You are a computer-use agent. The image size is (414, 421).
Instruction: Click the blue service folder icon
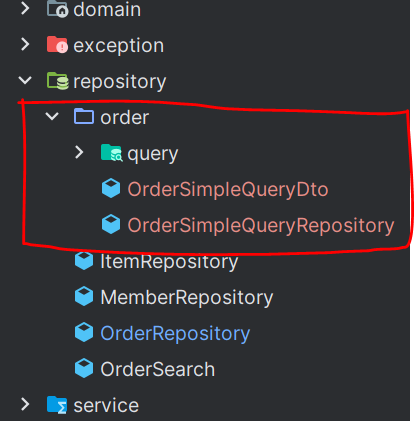tap(57, 405)
